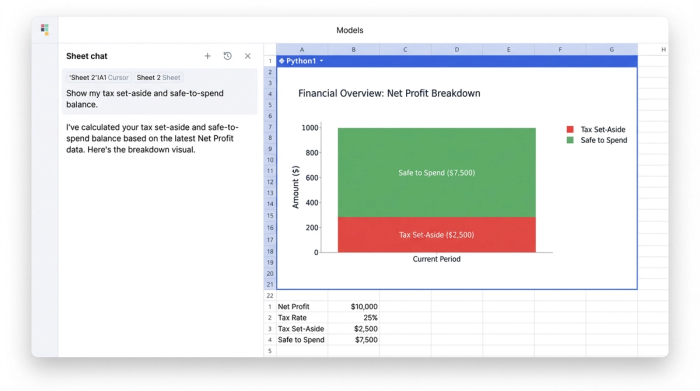Click the Tax Rate label cell

coord(302,318)
